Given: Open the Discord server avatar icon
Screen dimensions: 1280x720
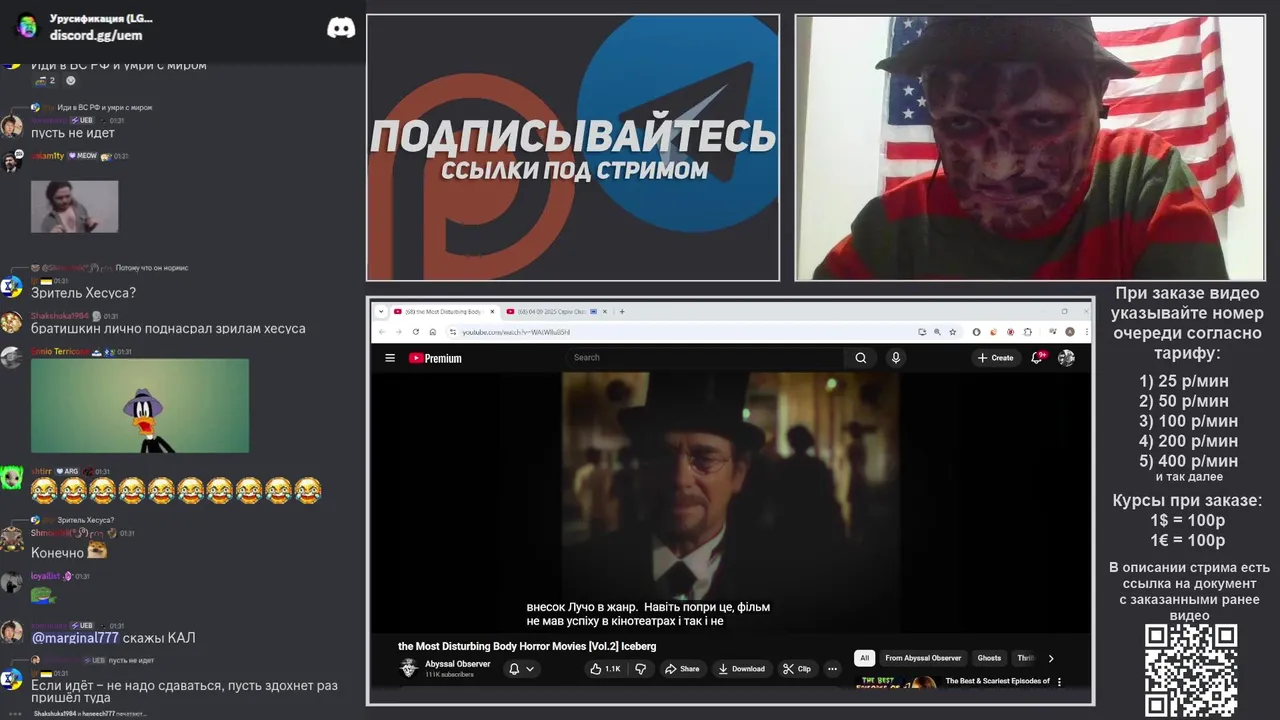Looking at the screenshot, I should 27,27.
